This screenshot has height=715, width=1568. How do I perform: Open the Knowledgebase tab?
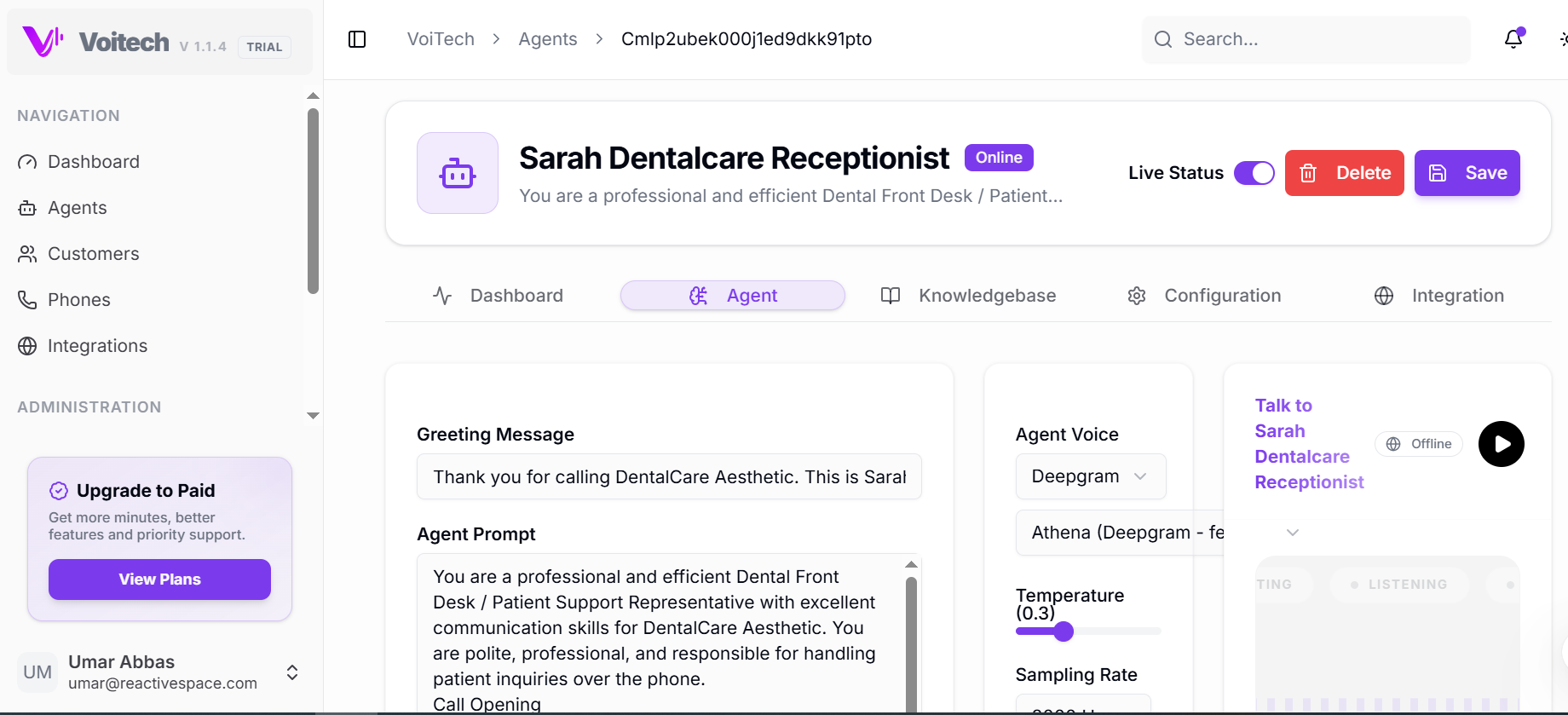pyautogui.click(x=968, y=296)
